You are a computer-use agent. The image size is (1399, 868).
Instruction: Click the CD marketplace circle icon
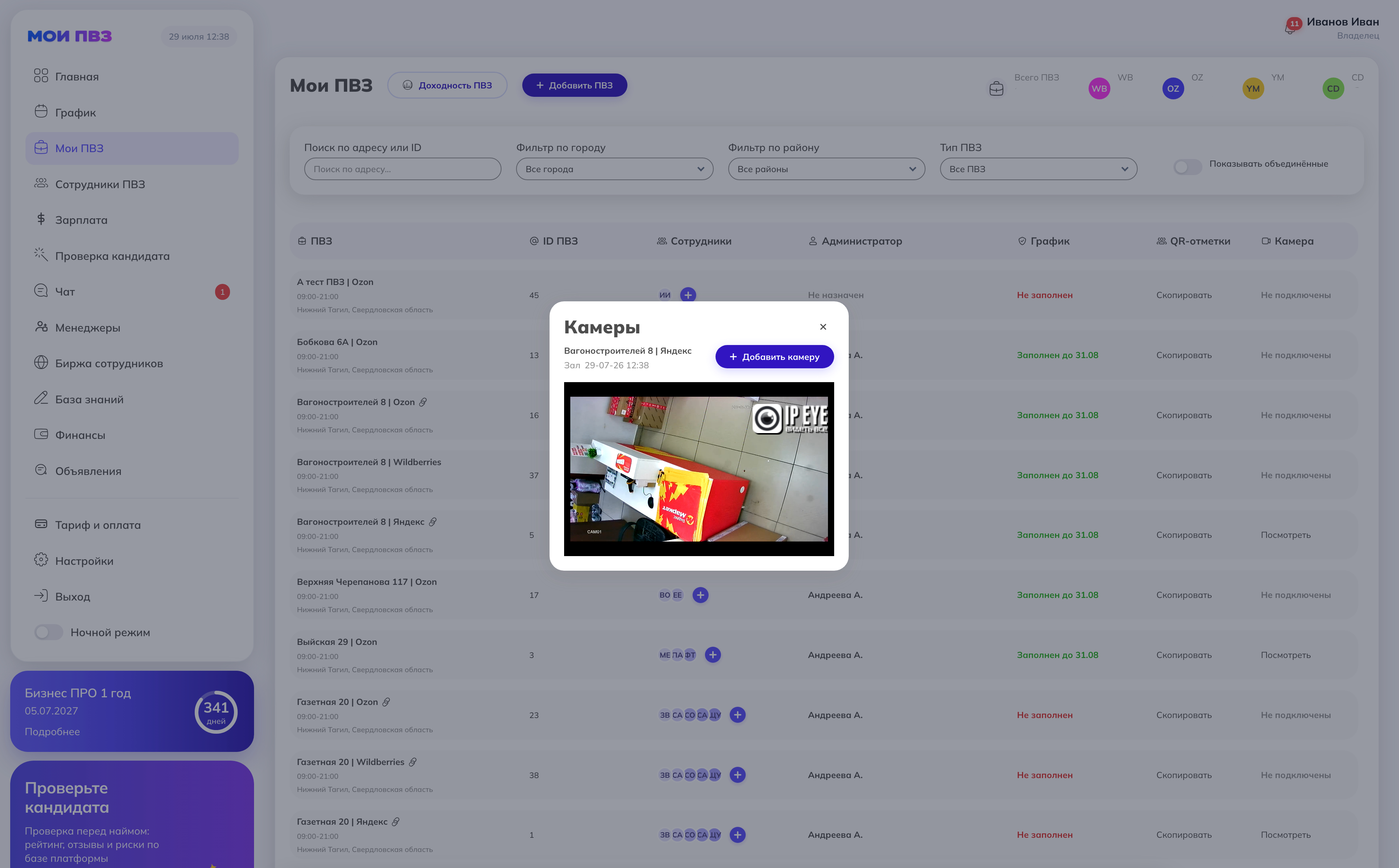pos(1333,88)
